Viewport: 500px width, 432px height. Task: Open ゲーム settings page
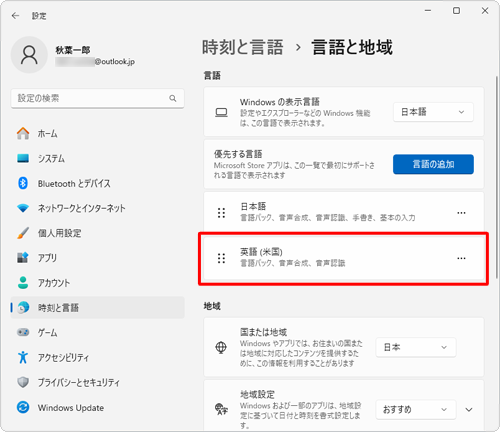click(98, 332)
